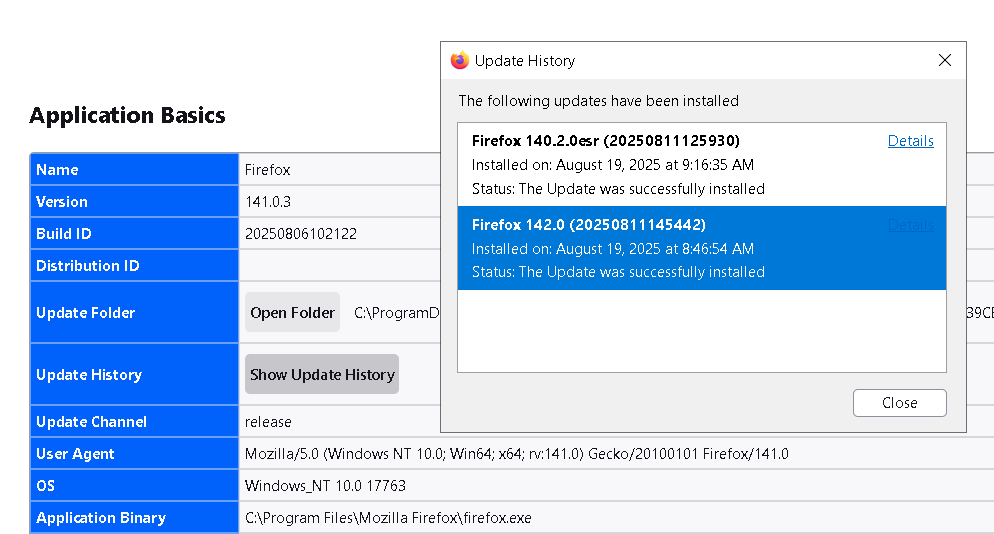994x534 pixels.
Task: Click the Firefox logo in Update History titlebar
Action: (460, 61)
